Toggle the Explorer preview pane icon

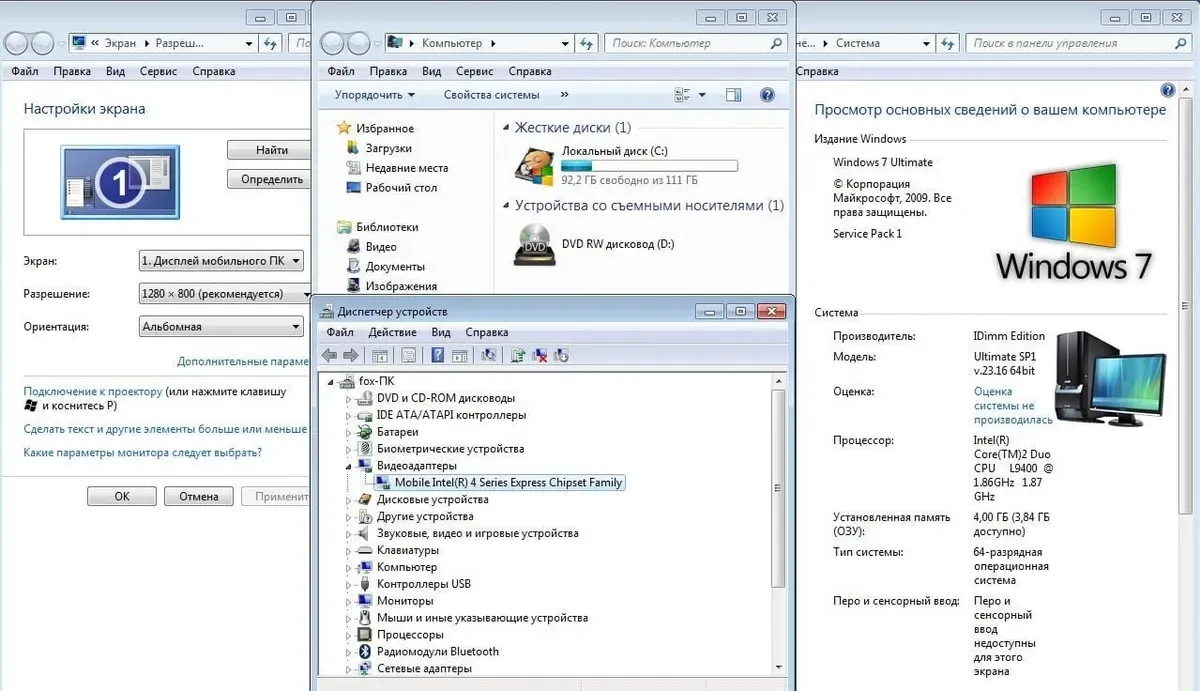pyautogui.click(x=733, y=95)
